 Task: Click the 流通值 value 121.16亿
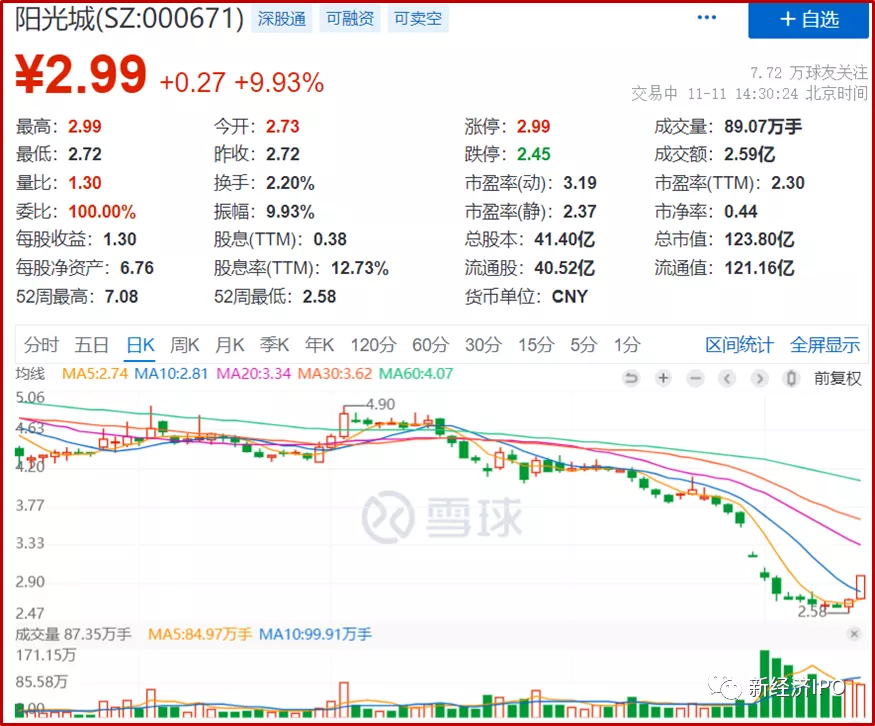click(759, 268)
